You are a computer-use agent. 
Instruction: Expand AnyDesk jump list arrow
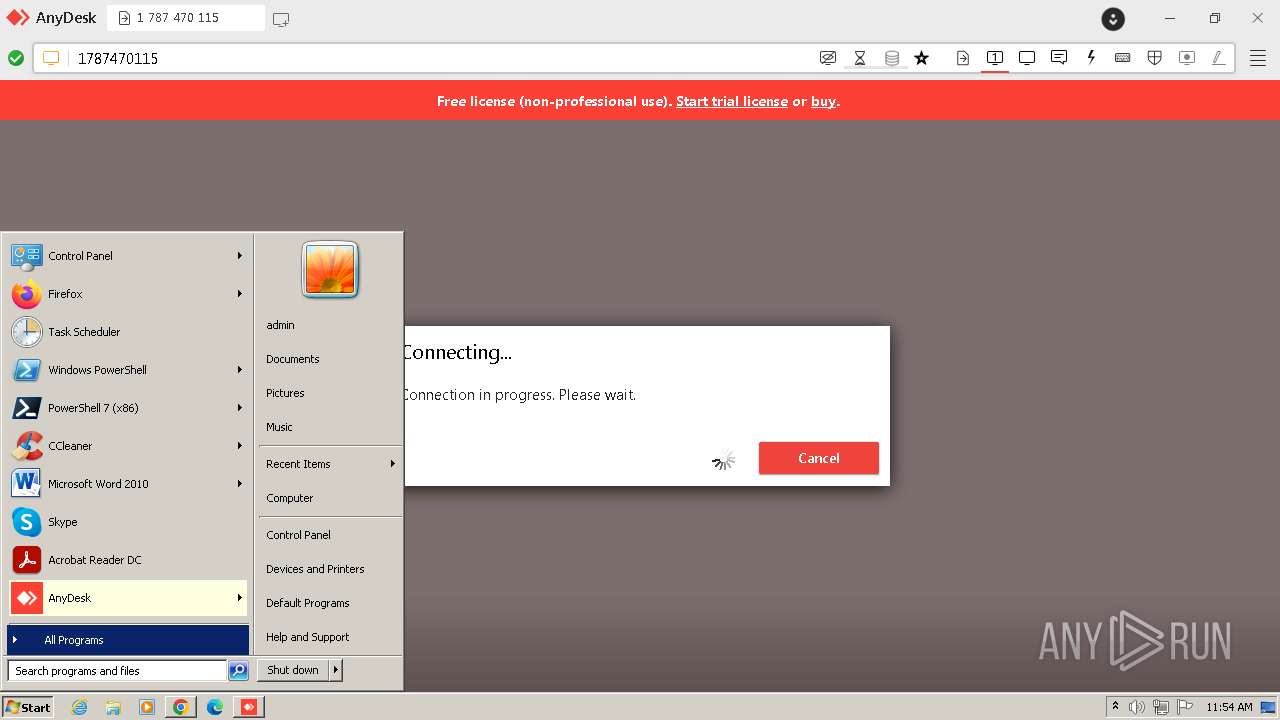(x=240, y=598)
